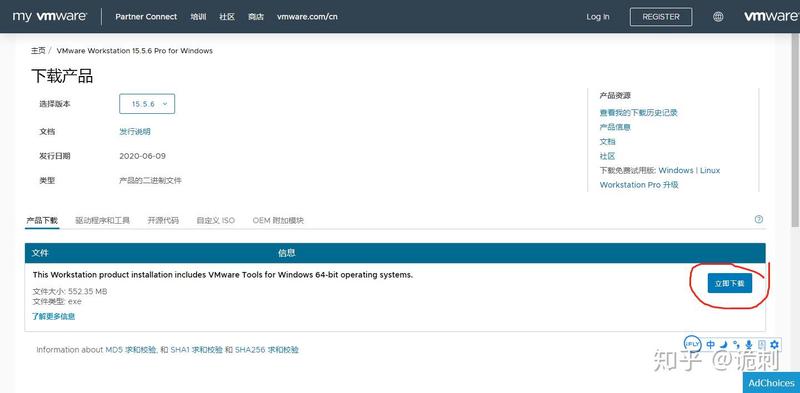Click the globe language icon in header
This screenshot has width=800, height=393.
pyautogui.click(x=718, y=17)
